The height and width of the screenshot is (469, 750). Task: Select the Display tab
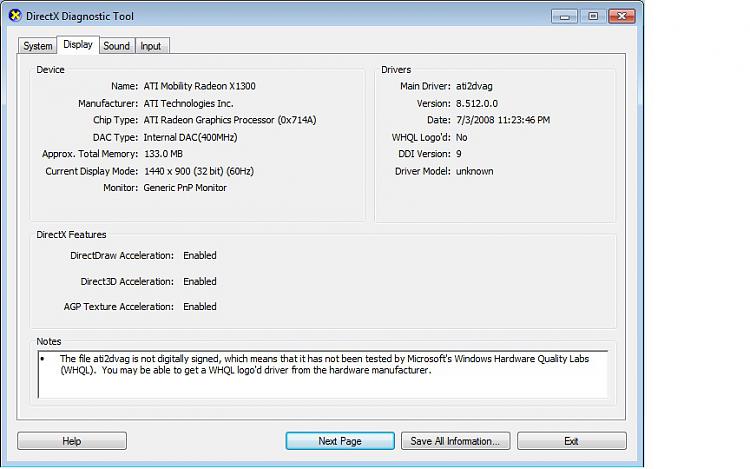coord(78,44)
